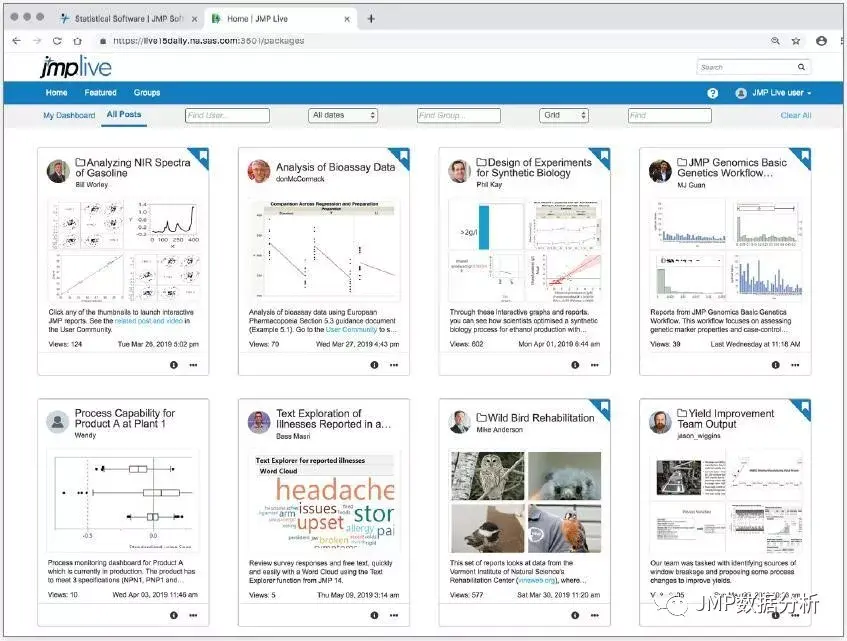The image size is (847, 641).
Task: Open info icon on Analyzing NIR Spectra card
Action: click(173, 365)
